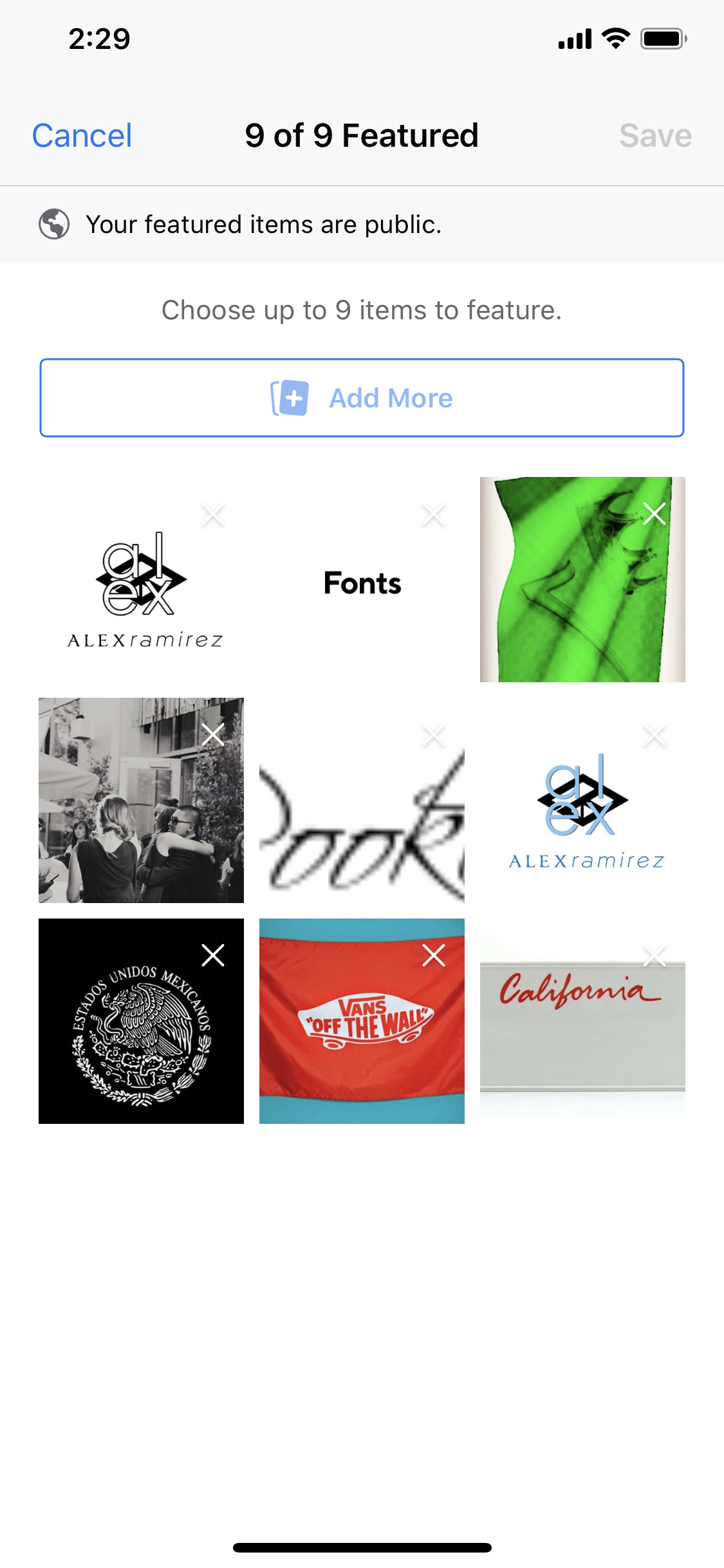724x1568 pixels.
Task: Open the Fonts thumbnail
Action: (362, 579)
